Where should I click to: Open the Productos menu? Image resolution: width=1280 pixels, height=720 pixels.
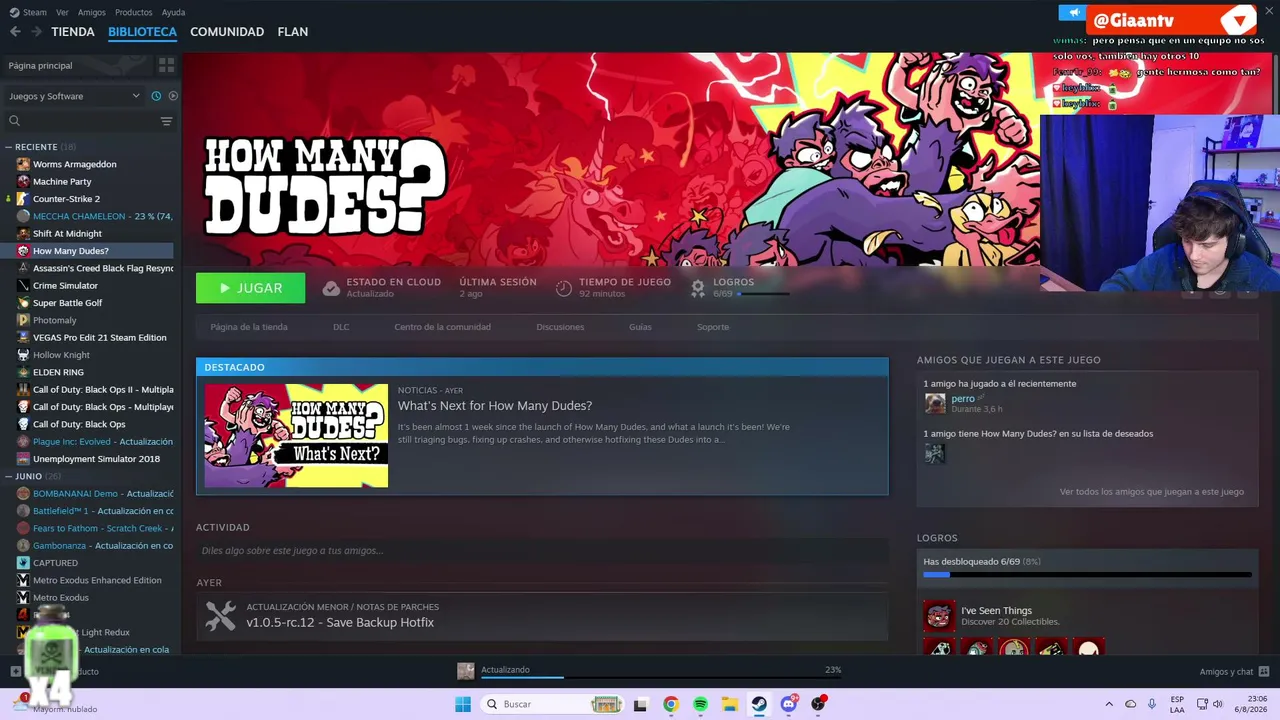(134, 12)
